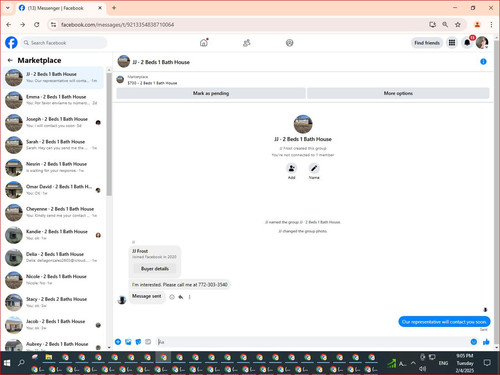Open Chrome three-dot menu
The image size is (500, 375).
(491, 24)
